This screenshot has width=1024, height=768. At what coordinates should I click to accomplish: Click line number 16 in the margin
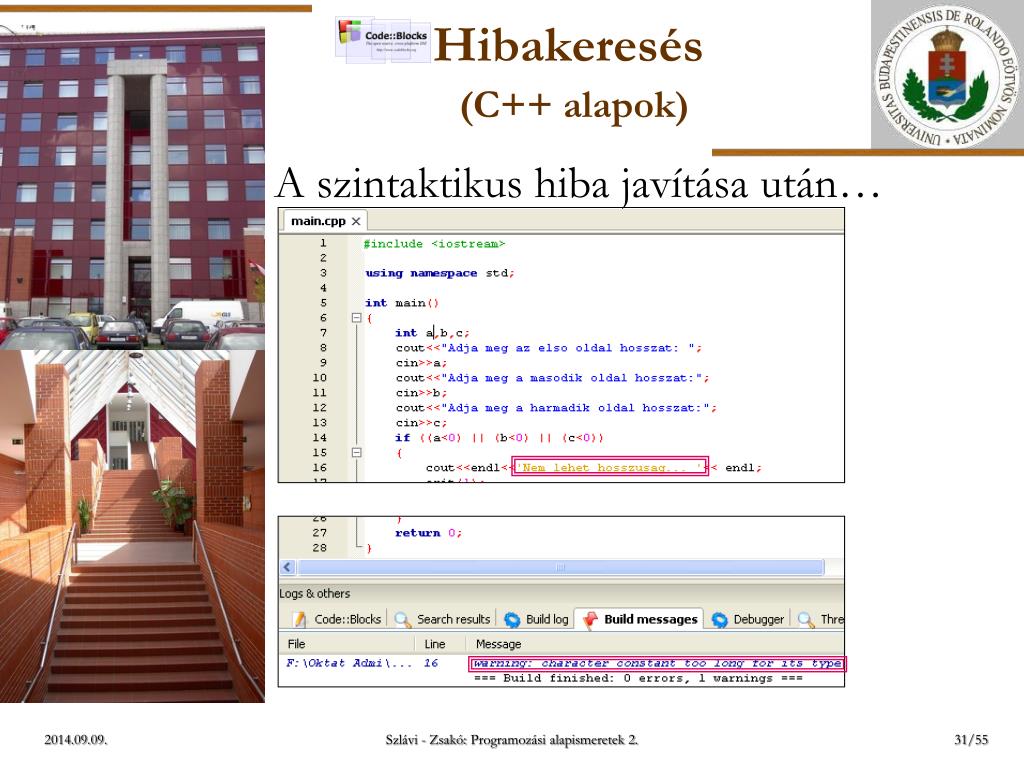pos(319,468)
